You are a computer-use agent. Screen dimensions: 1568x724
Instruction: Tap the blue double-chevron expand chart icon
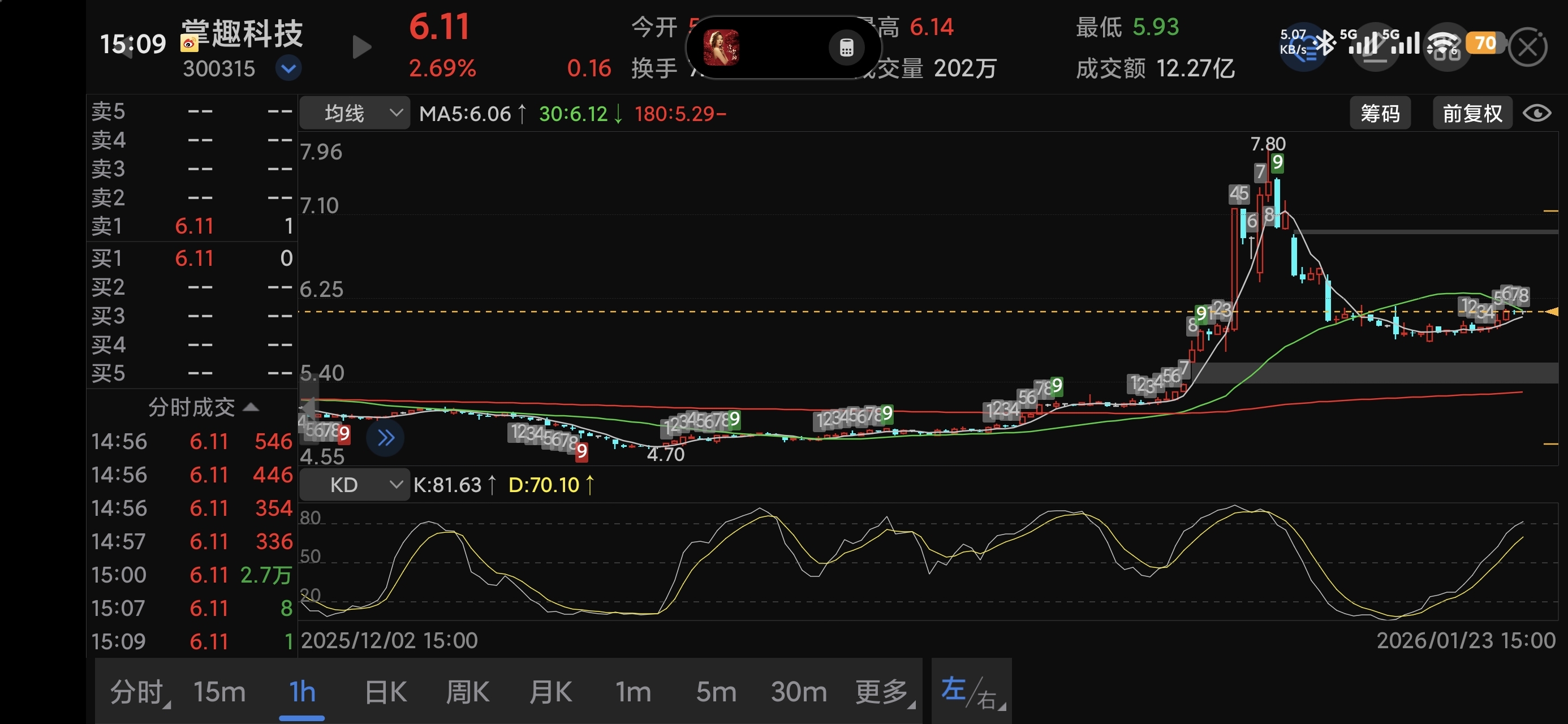tap(385, 437)
